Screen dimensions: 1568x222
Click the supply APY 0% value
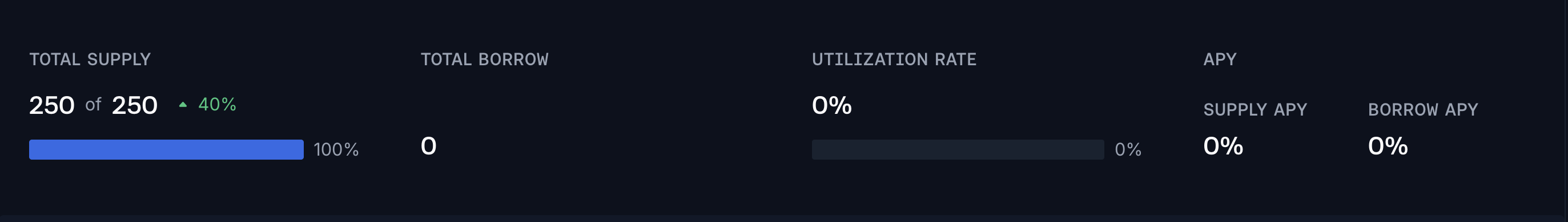pos(1223,146)
